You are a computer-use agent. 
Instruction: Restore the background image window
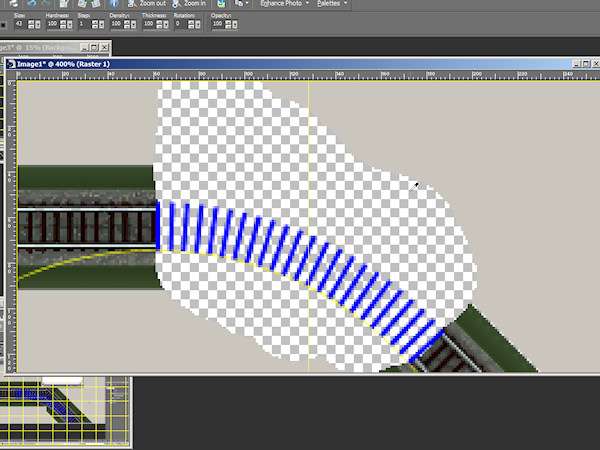click(x=93, y=47)
